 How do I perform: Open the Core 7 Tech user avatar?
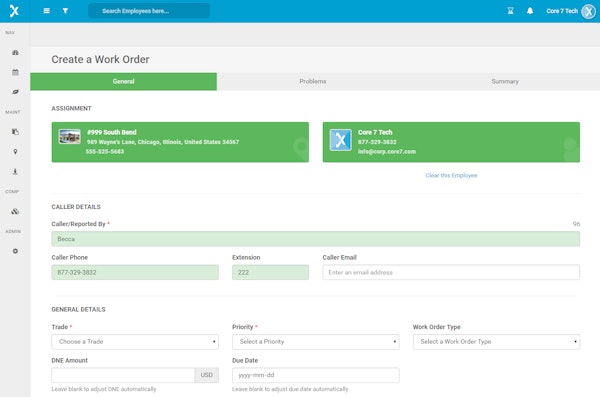pyautogui.click(x=589, y=11)
